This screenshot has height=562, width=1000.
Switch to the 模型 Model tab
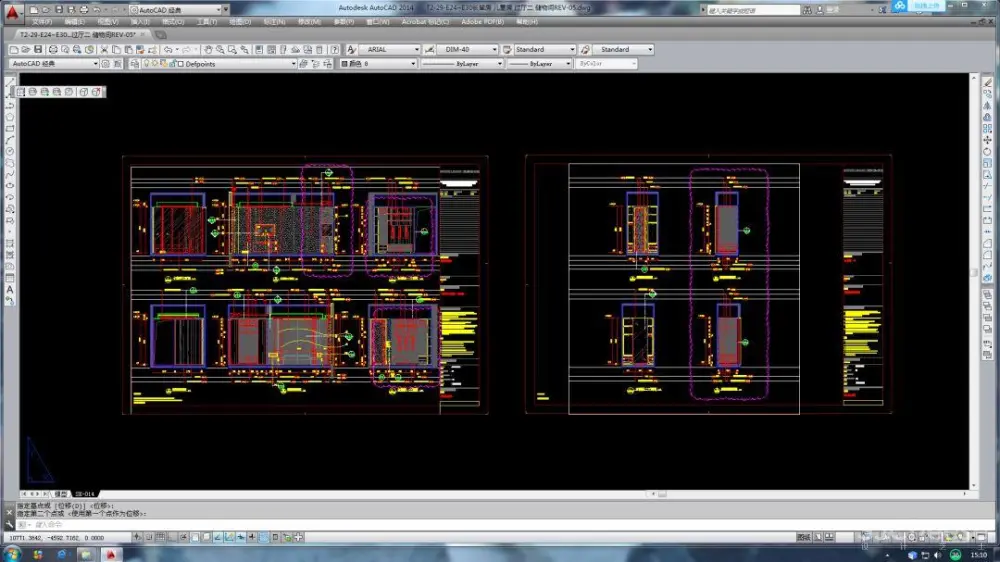pos(61,494)
